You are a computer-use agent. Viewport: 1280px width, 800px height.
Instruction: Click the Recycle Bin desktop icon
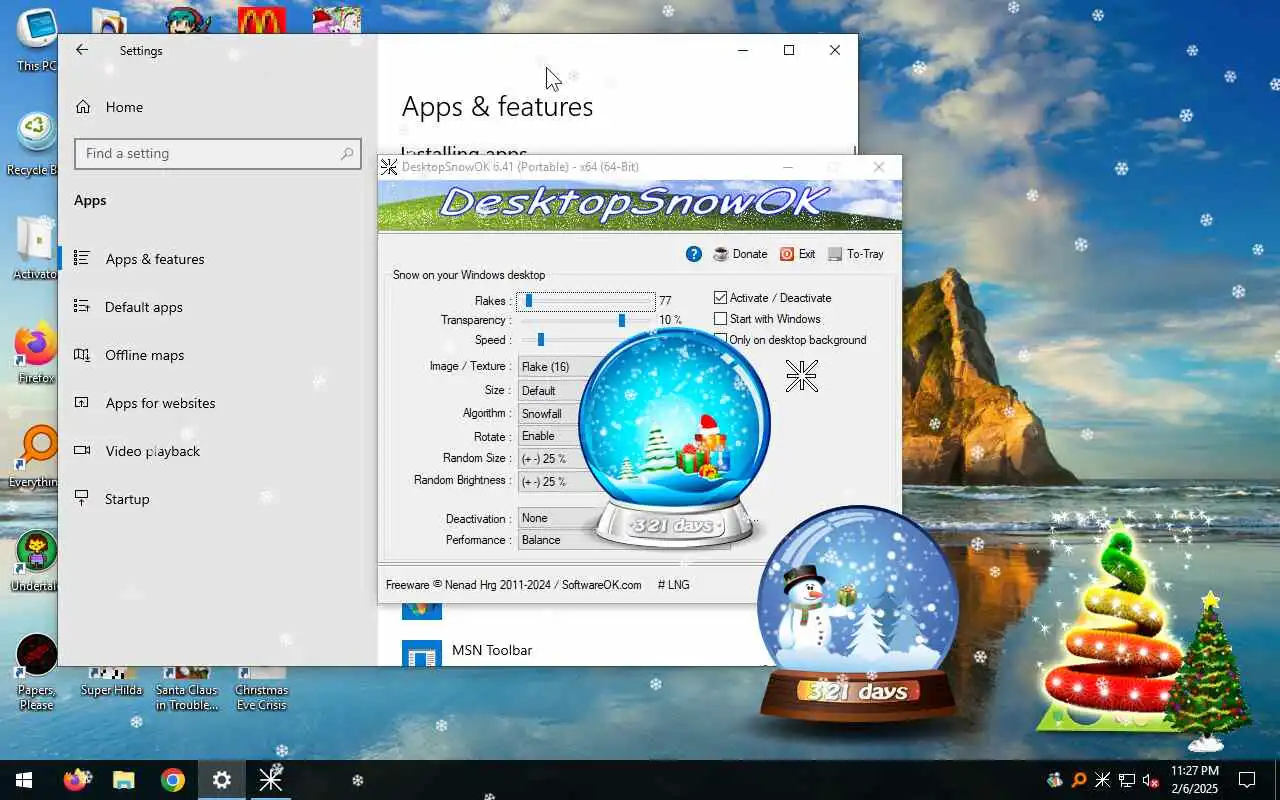tap(33, 144)
